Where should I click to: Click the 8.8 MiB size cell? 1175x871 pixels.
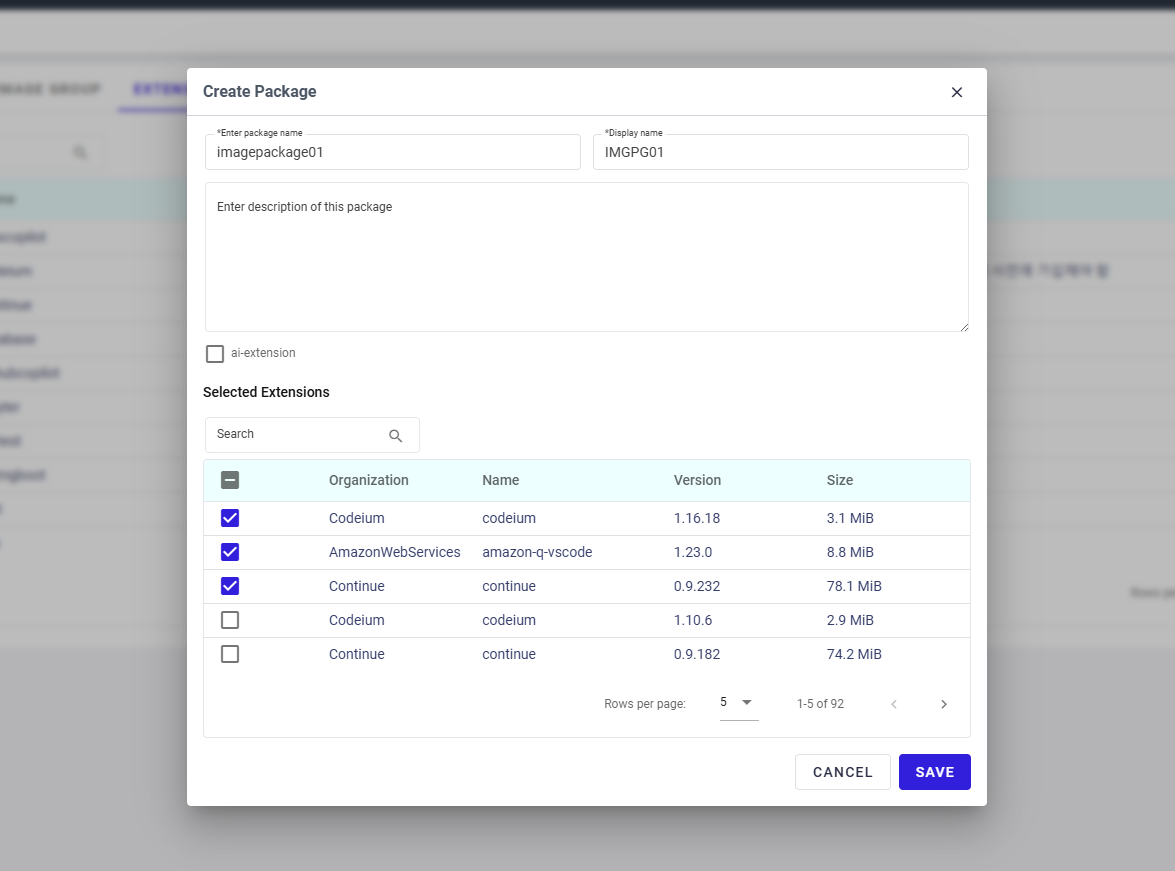pos(850,552)
